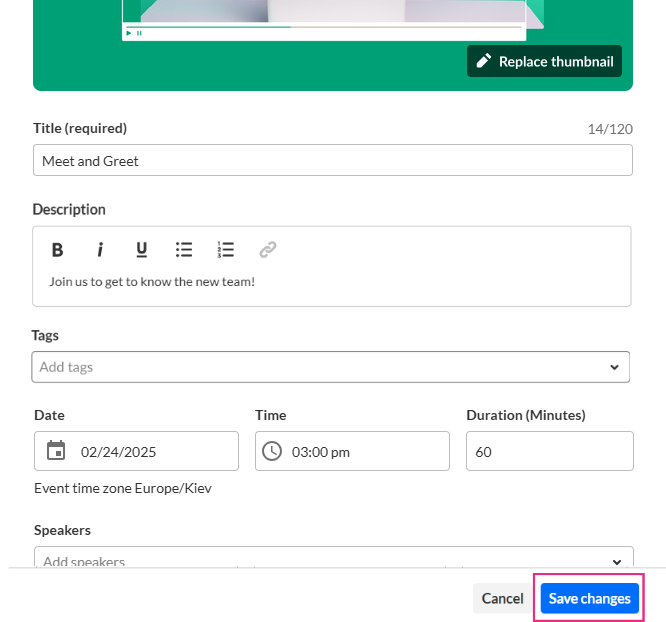Toggle bold formatting in Description
The height and width of the screenshot is (622, 666).
(x=58, y=250)
